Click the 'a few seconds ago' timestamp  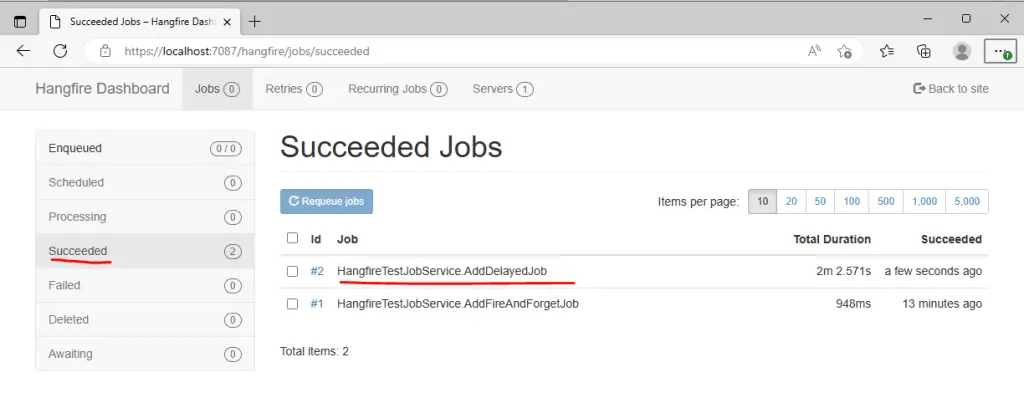point(933,271)
